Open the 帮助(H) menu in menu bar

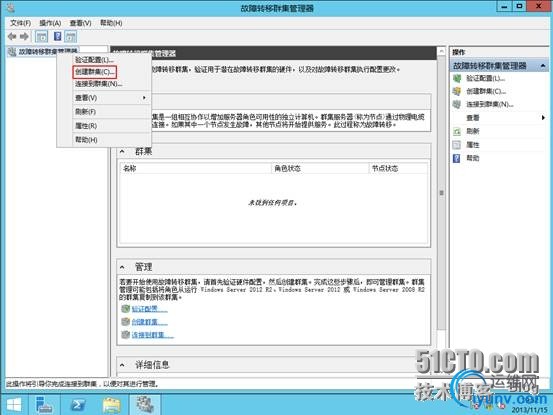click(x=111, y=23)
